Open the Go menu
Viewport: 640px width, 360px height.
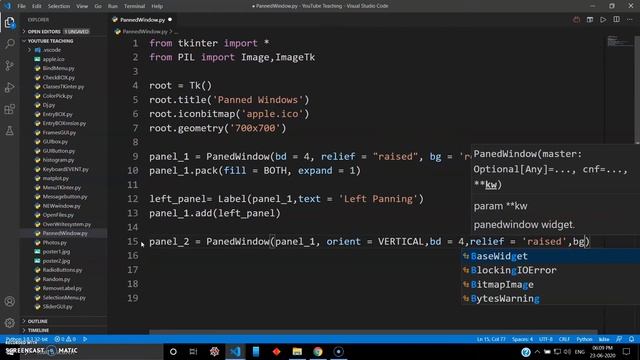(x=98, y=6)
